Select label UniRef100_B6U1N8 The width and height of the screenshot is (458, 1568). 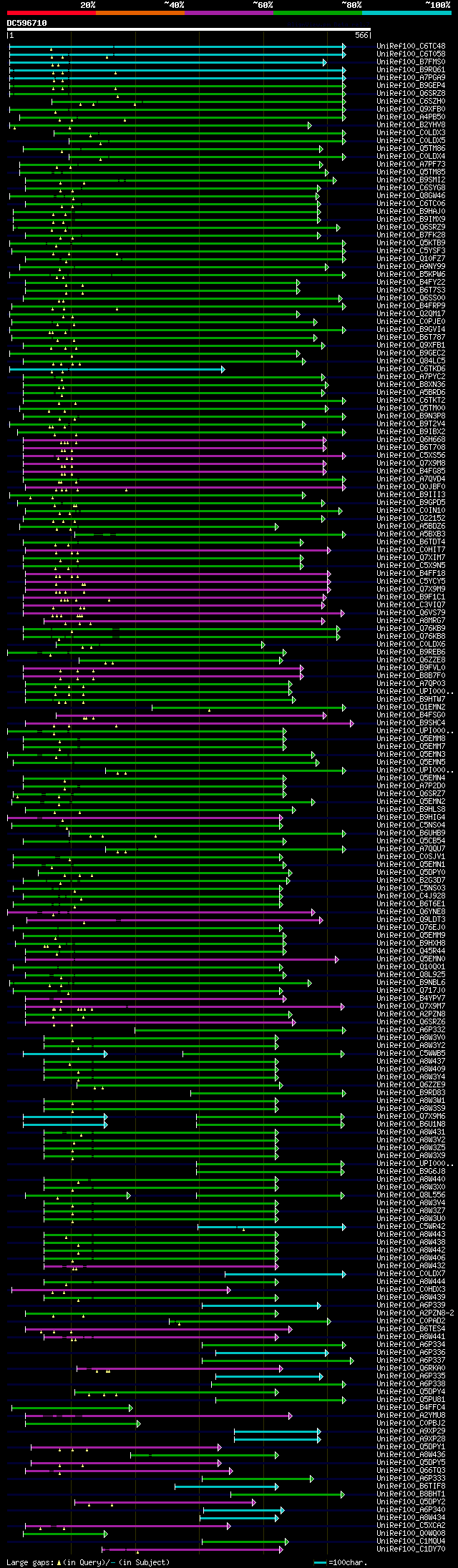[411, 1124]
